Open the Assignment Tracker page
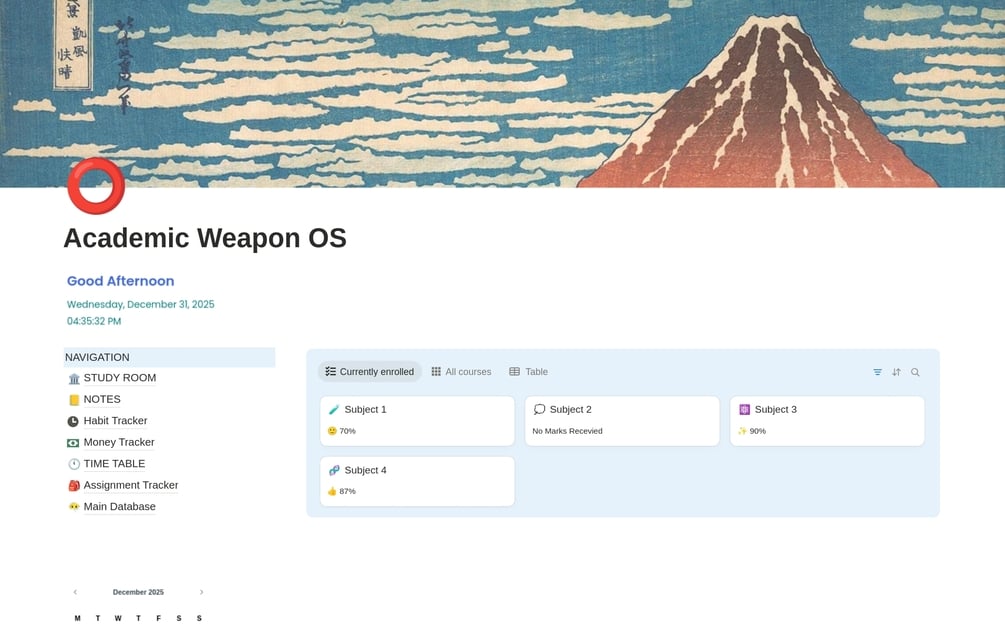 pyautogui.click(x=131, y=485)
